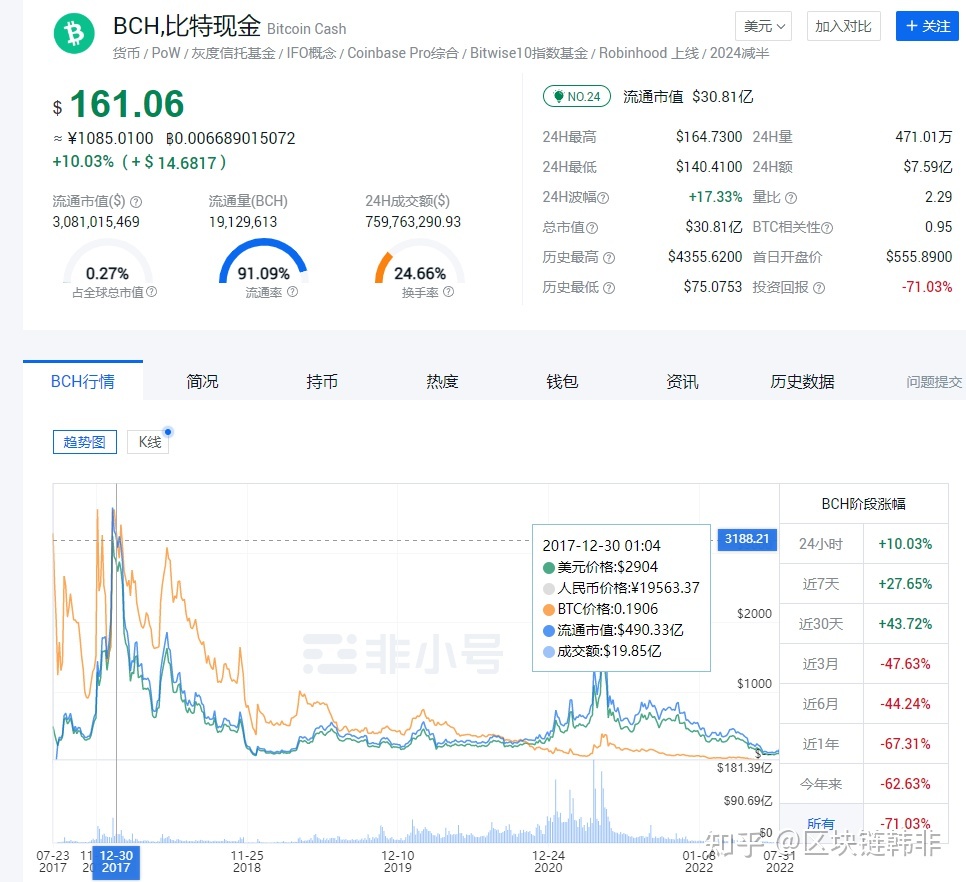Click help icon next to 量比
Image resolution: width=966 pixels, height=882 pixels.
(x=791, y=198)
